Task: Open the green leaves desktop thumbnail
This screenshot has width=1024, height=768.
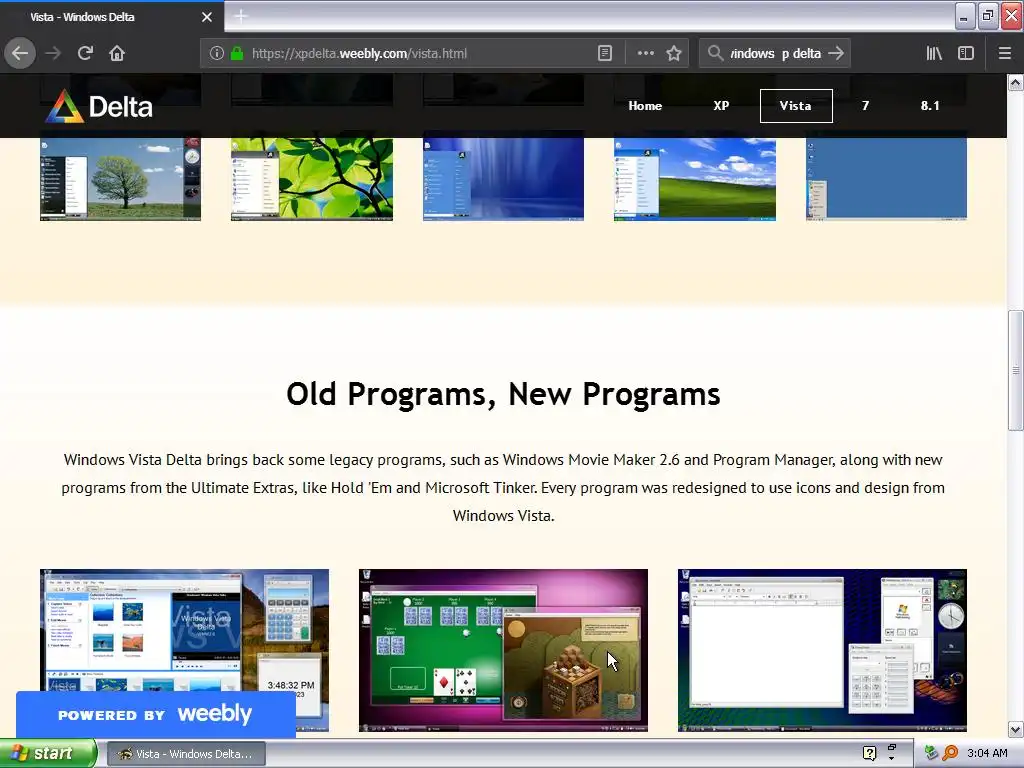Action: 312,178
